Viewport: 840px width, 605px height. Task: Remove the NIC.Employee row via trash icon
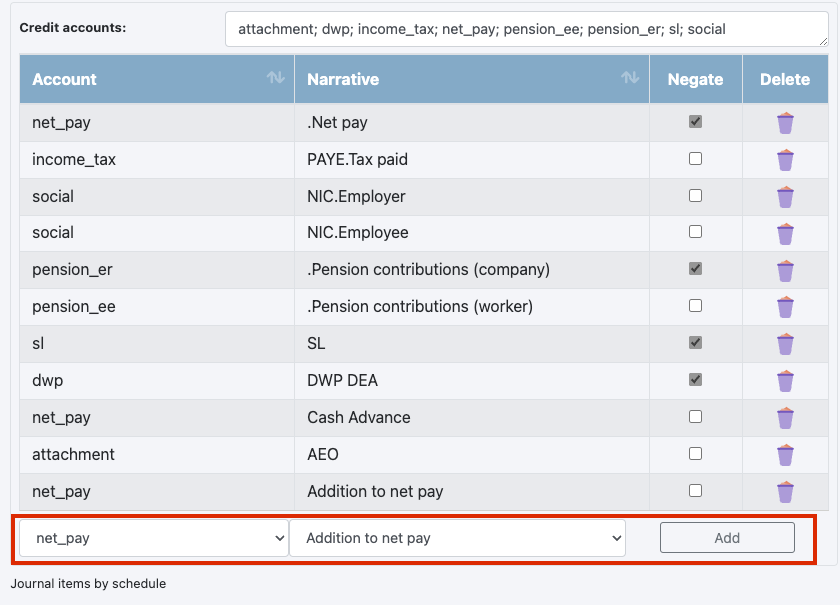pyautogui.click(x=785, y=233)
